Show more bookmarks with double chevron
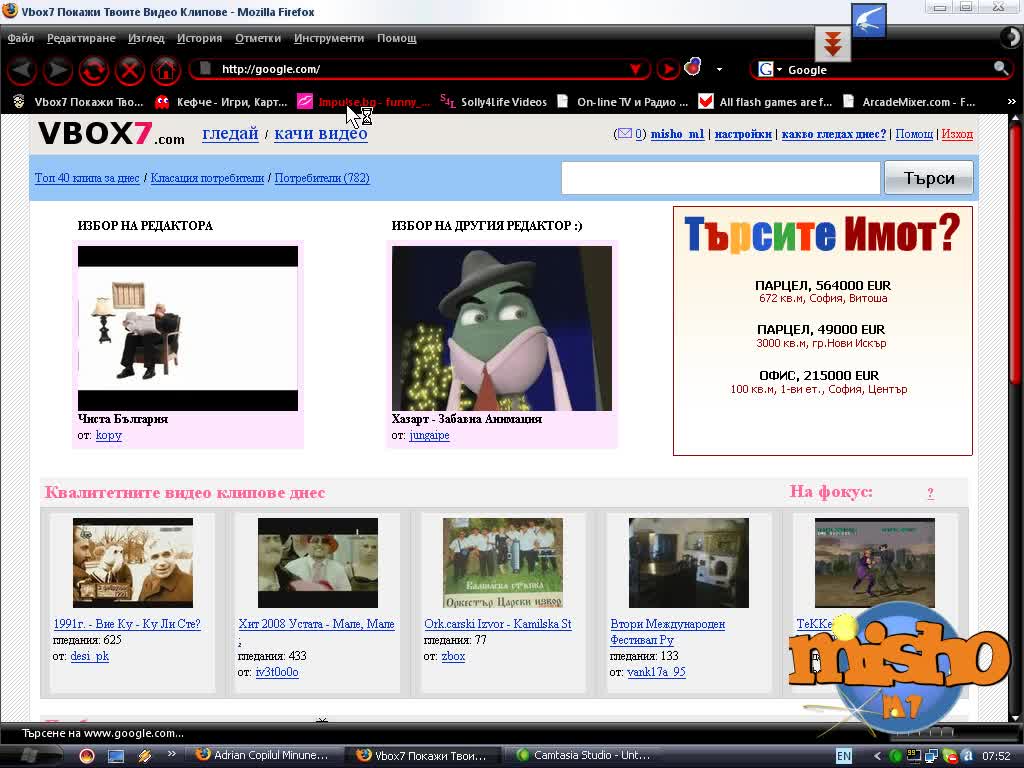The height and width of the screenshot is (768, 1024). point(1012,102)
